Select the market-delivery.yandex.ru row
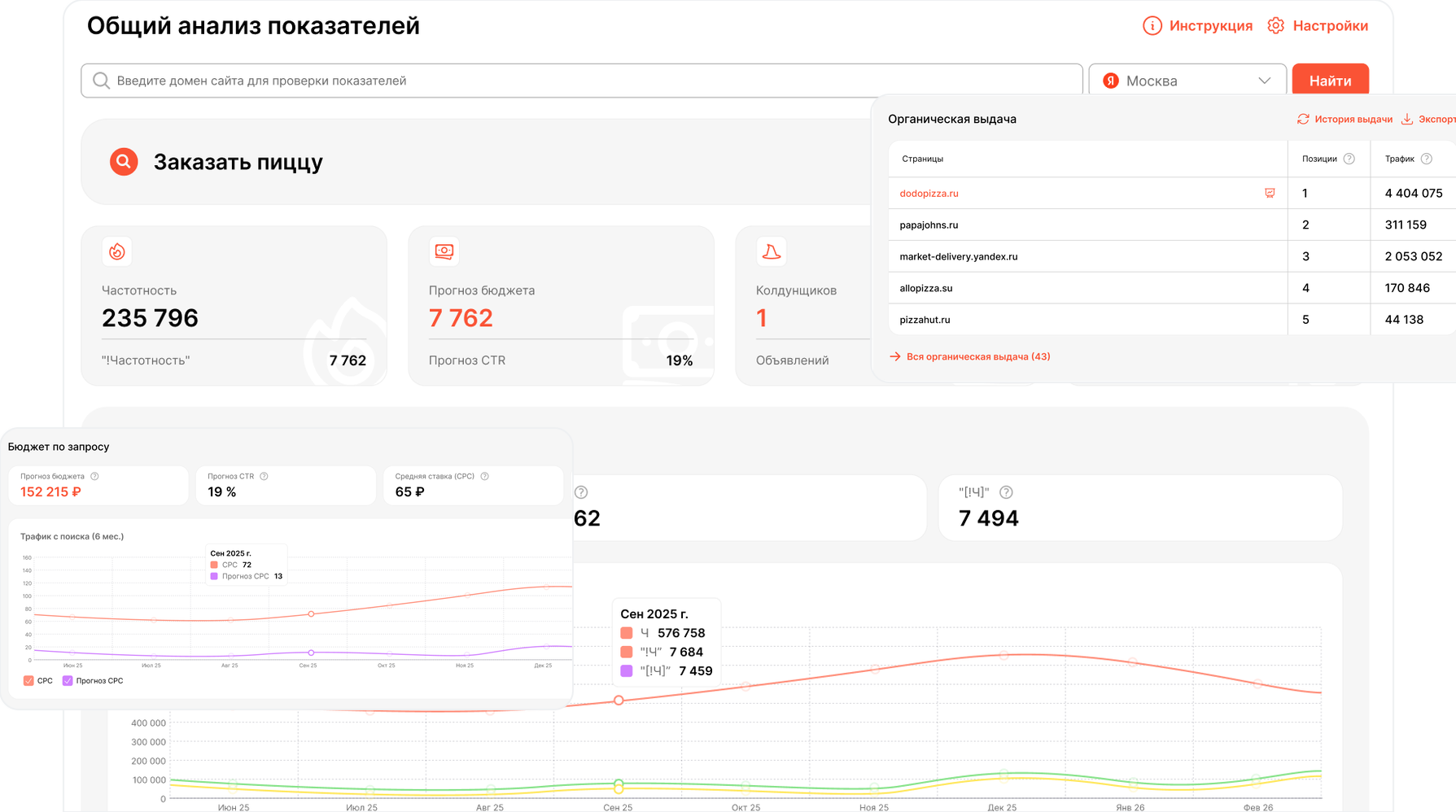 click(x=1172, y=256)
